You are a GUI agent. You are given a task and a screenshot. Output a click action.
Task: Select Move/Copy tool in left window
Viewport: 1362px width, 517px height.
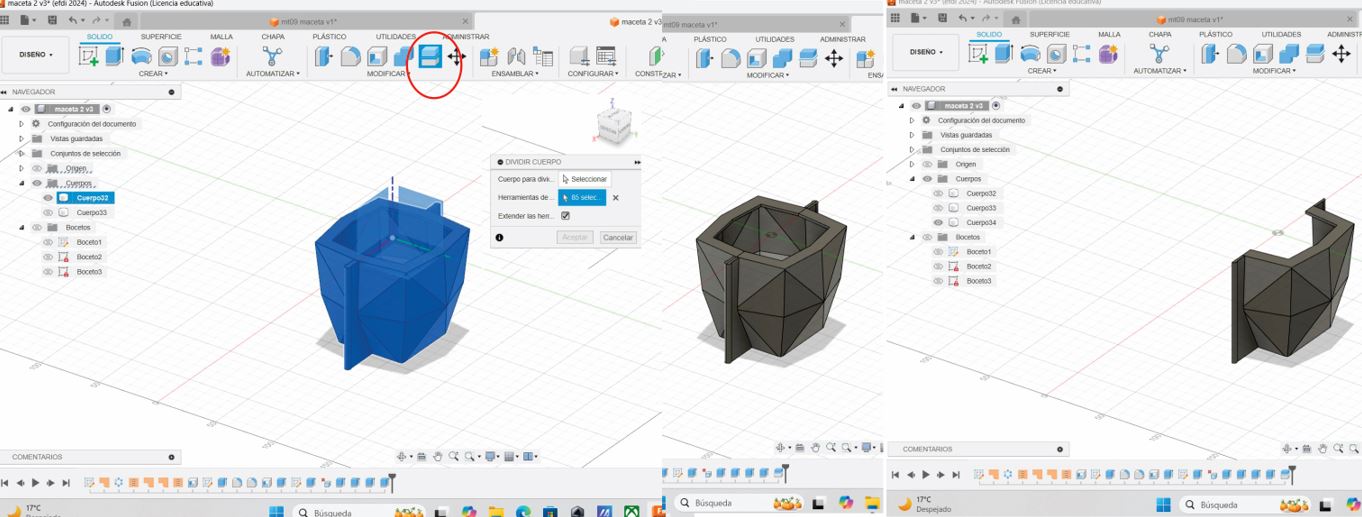[x=457, y=57]
